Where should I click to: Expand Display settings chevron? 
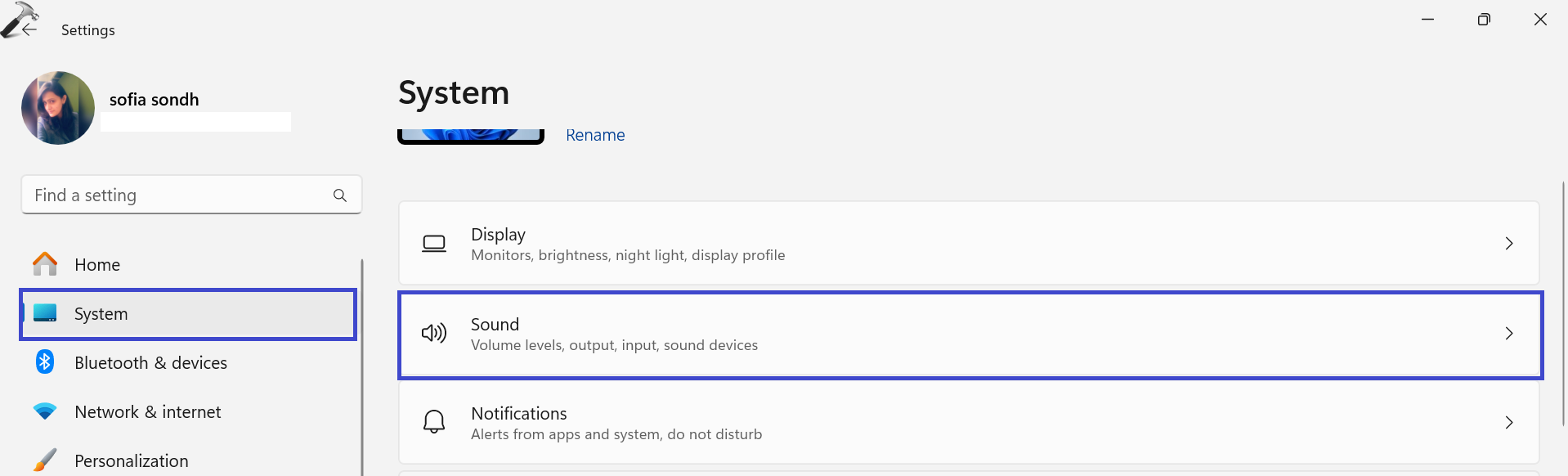pyautogui.click(x=1508, y=244)
